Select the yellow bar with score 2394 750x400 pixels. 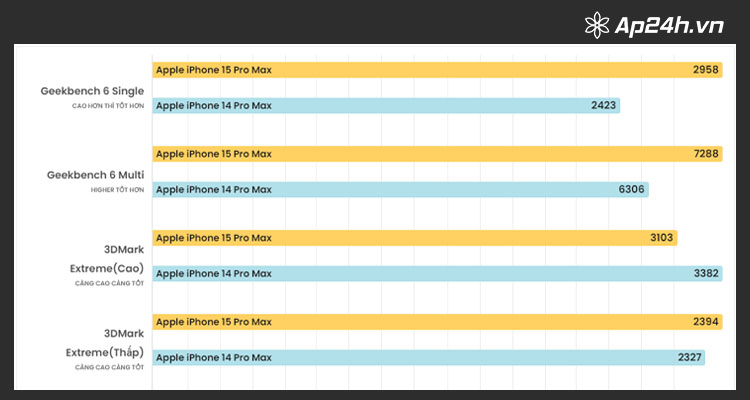[437, 322]
